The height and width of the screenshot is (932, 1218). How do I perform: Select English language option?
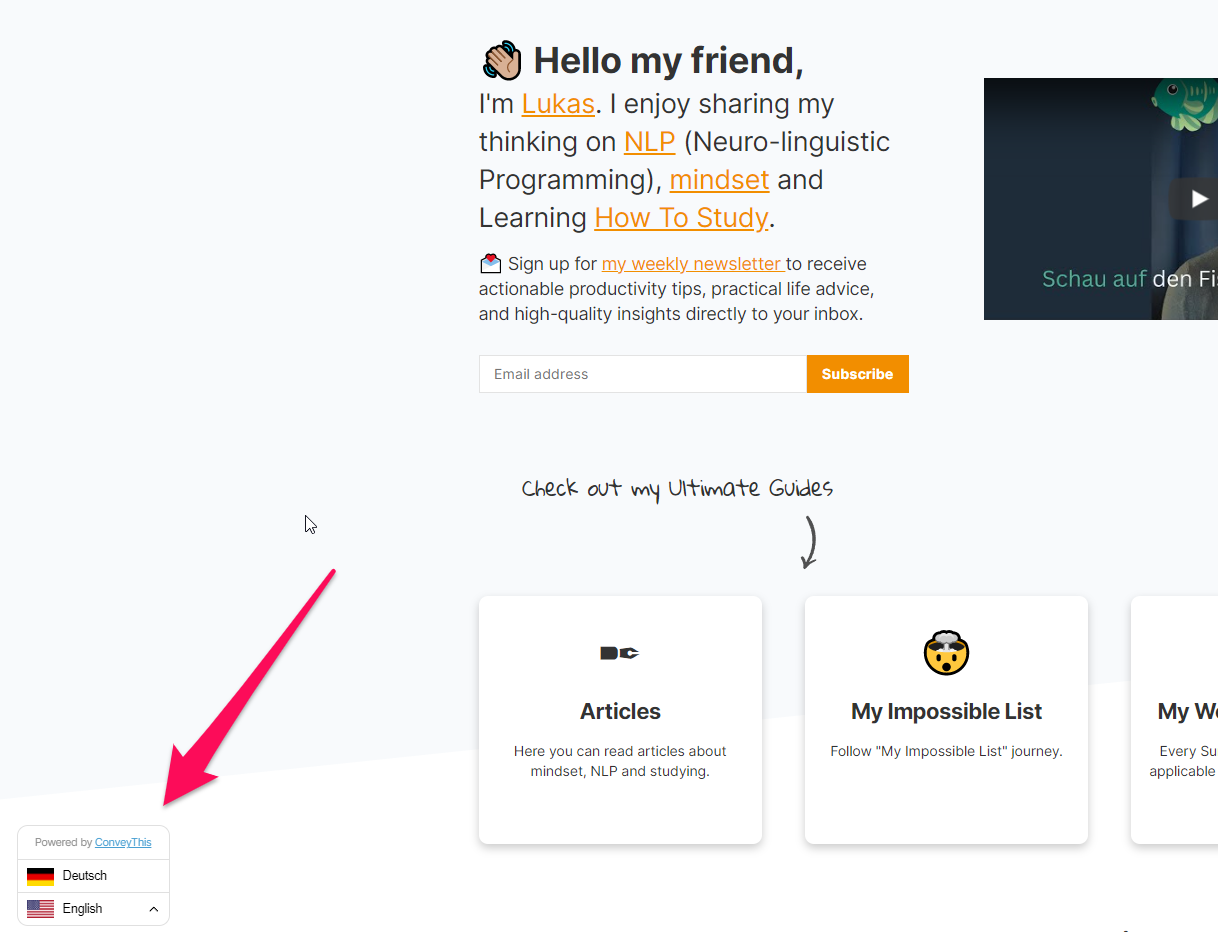[83, 909]
